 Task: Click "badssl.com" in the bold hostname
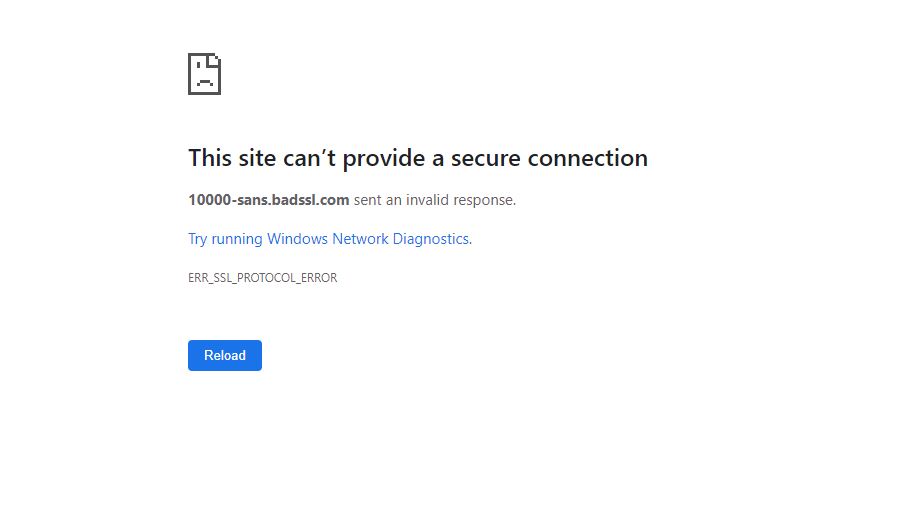tap(309, 200)
